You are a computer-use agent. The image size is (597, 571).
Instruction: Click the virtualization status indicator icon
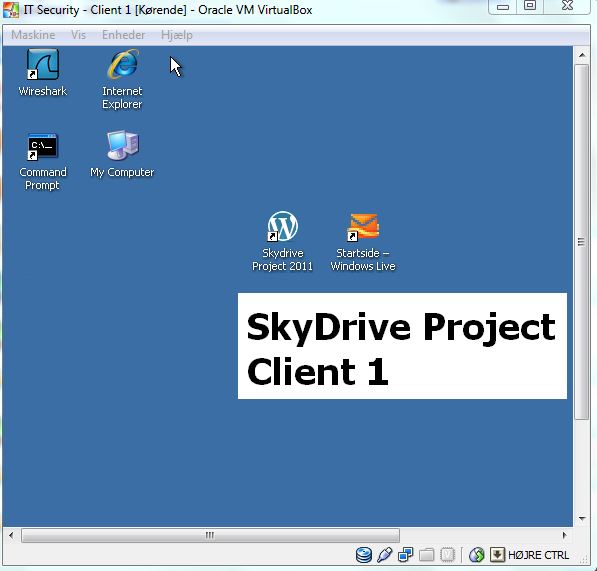pyautogui.click(x=447, y=555)
